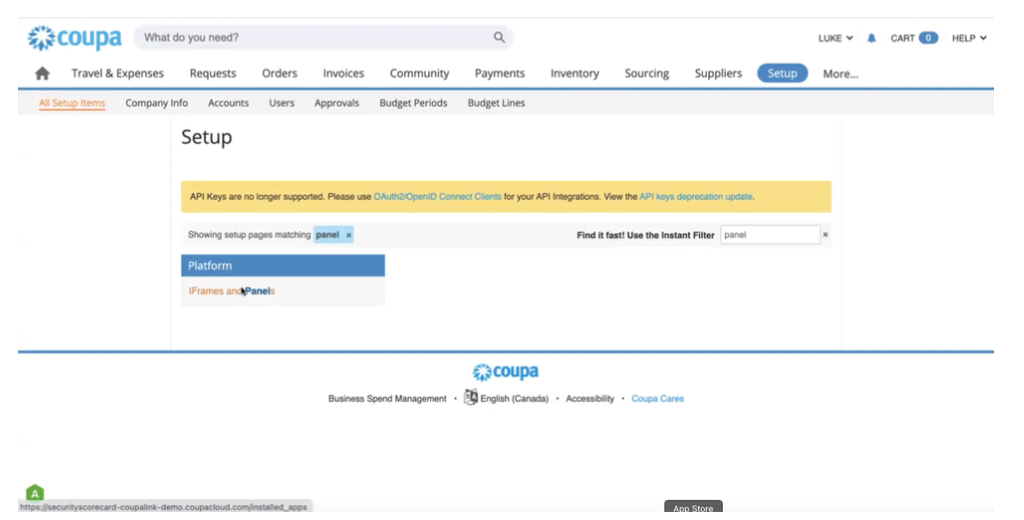The height and width of the screenshot is (520, 1024).
Task: Click the Coupa logo in header
Action: click(x=74, y=38)
